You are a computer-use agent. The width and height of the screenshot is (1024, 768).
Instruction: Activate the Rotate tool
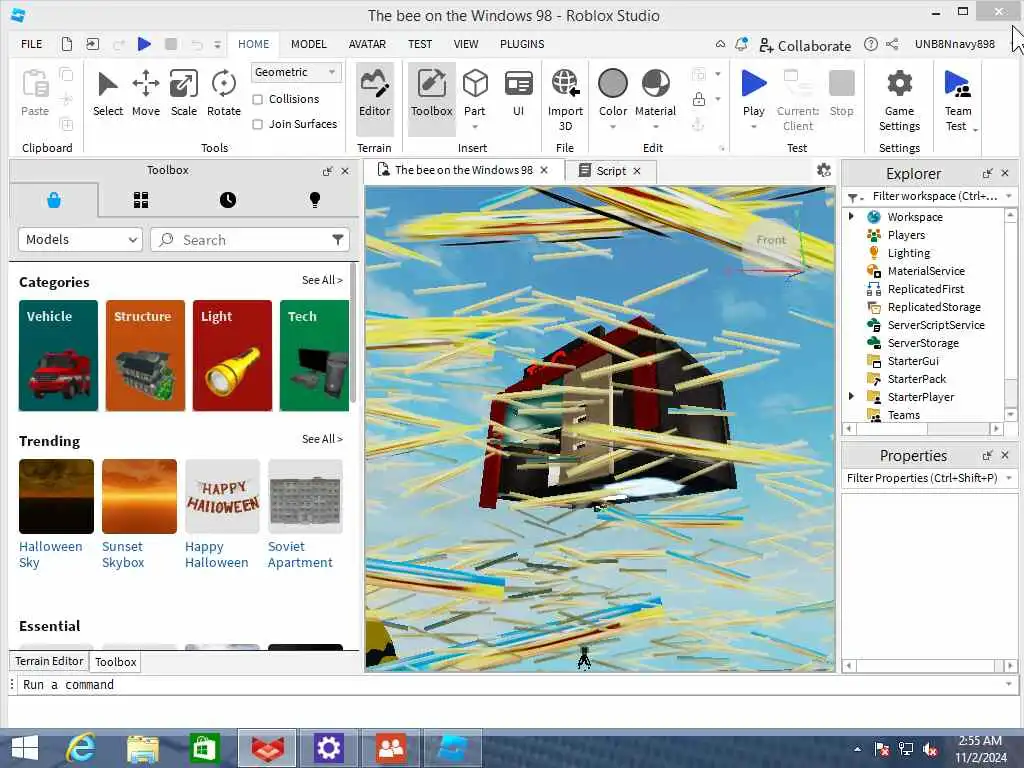pyautogui.click(x=224, y=95)
